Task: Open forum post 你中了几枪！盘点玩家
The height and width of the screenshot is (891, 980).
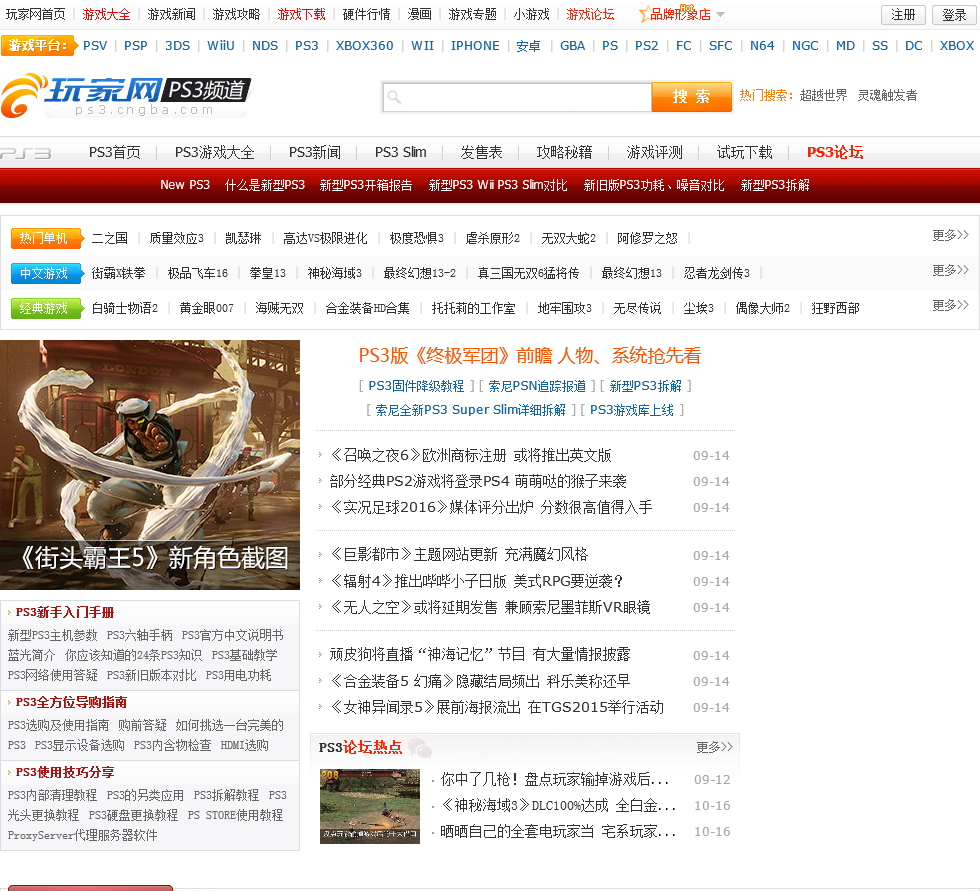Action: click(x=555, y=779)
